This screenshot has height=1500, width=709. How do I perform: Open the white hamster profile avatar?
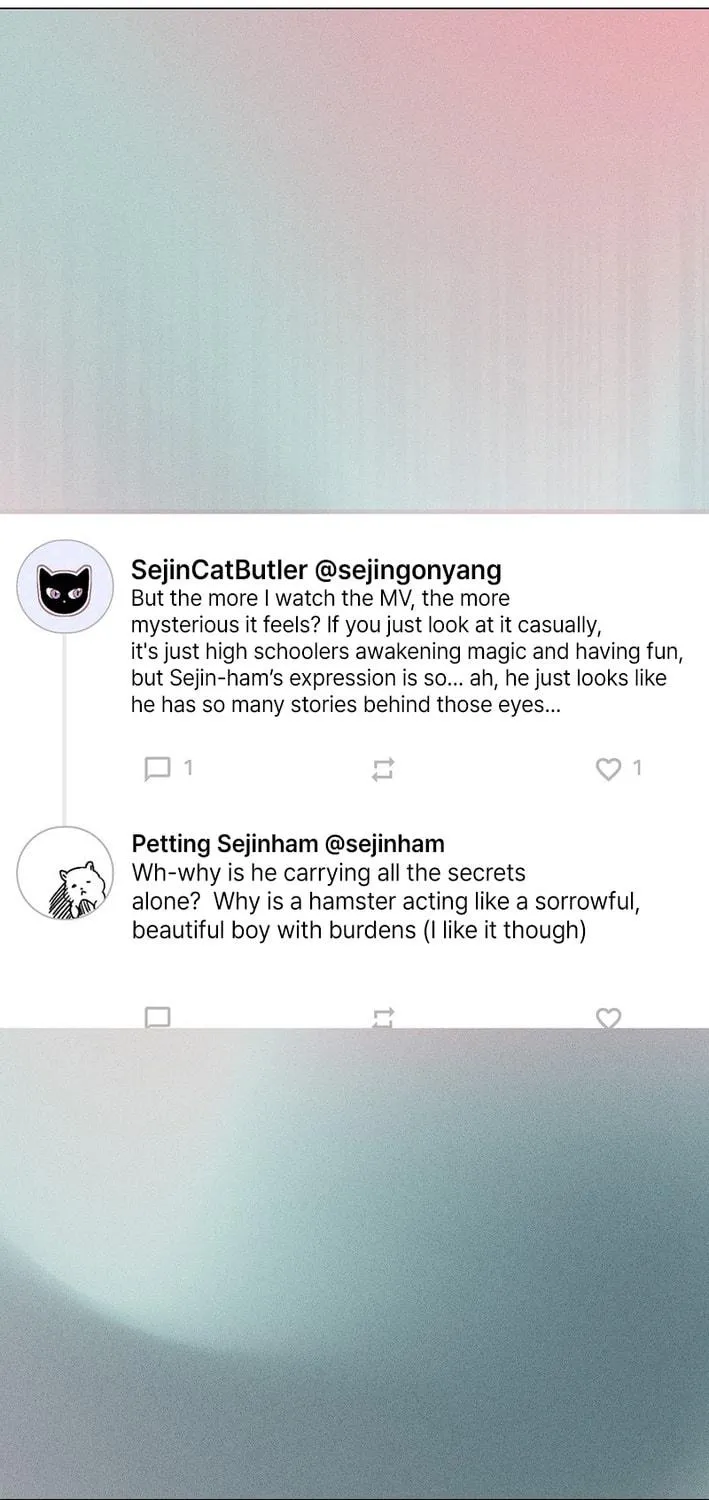click(65, 874)
